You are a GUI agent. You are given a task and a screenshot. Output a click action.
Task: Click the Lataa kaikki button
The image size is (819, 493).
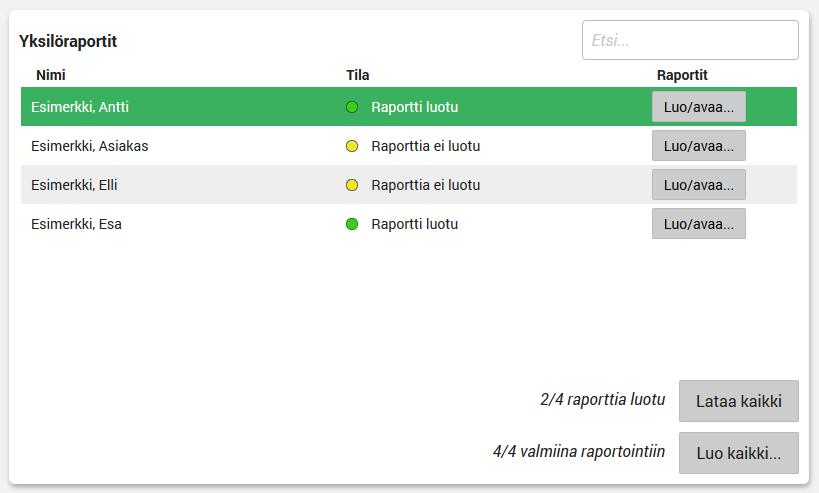(x=738, y=401)
